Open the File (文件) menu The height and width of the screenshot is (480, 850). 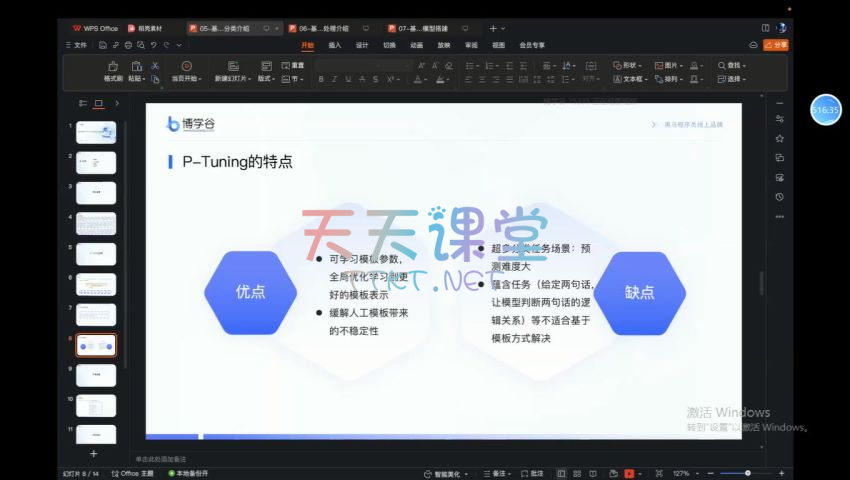tap(78, 45)
